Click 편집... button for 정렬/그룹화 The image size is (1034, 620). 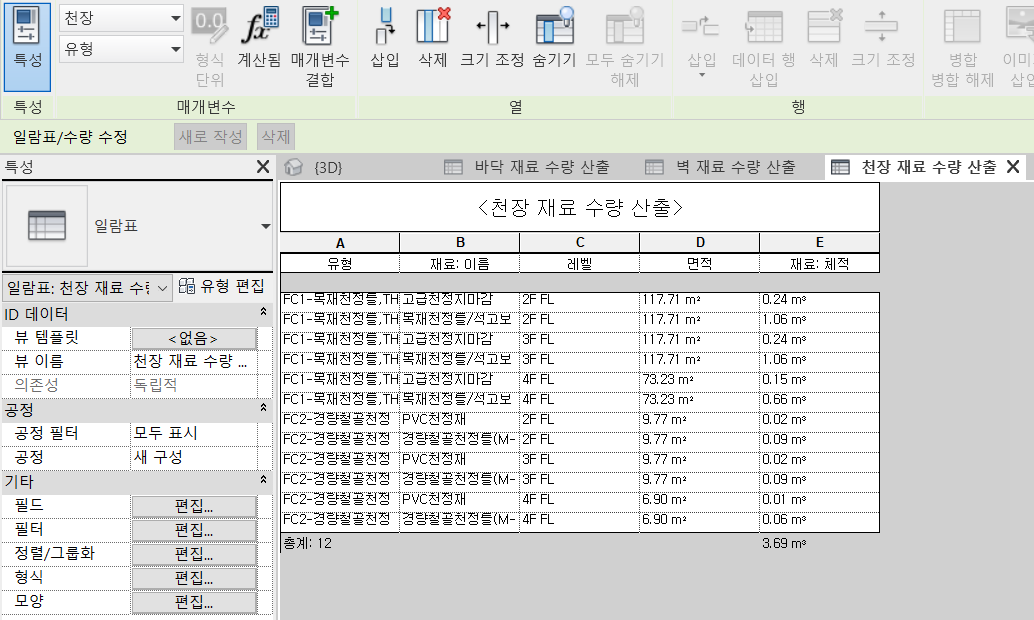[194, 553]
